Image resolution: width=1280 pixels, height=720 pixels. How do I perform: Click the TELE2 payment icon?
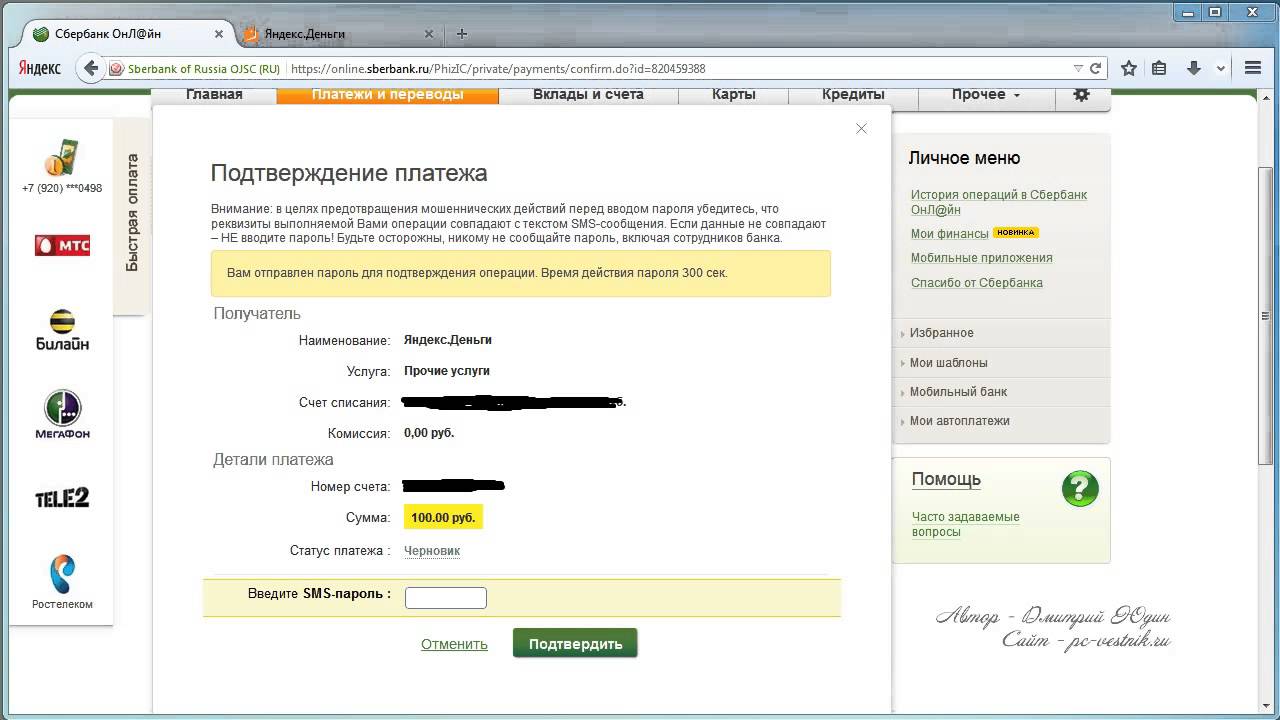(62, 498)
